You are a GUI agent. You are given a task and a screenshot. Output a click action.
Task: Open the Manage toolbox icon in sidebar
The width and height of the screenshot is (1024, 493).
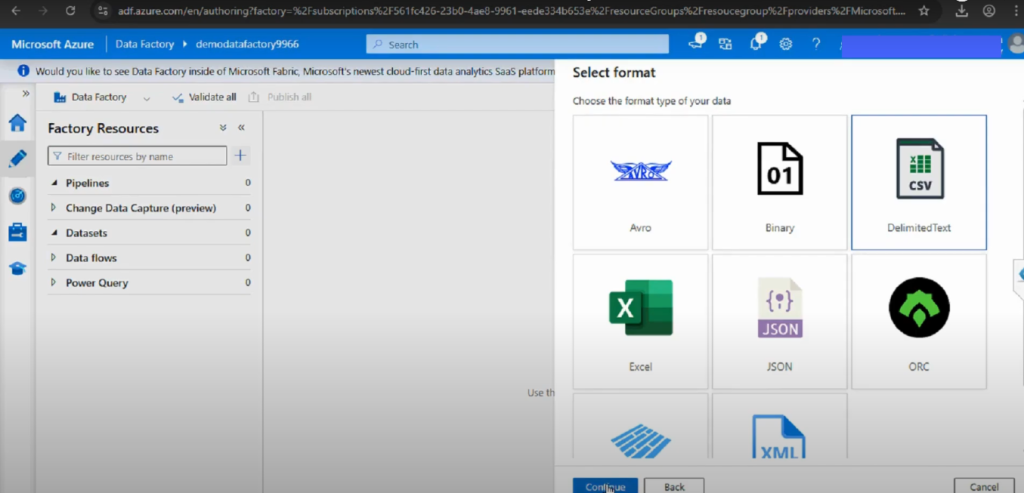[18, 232]
